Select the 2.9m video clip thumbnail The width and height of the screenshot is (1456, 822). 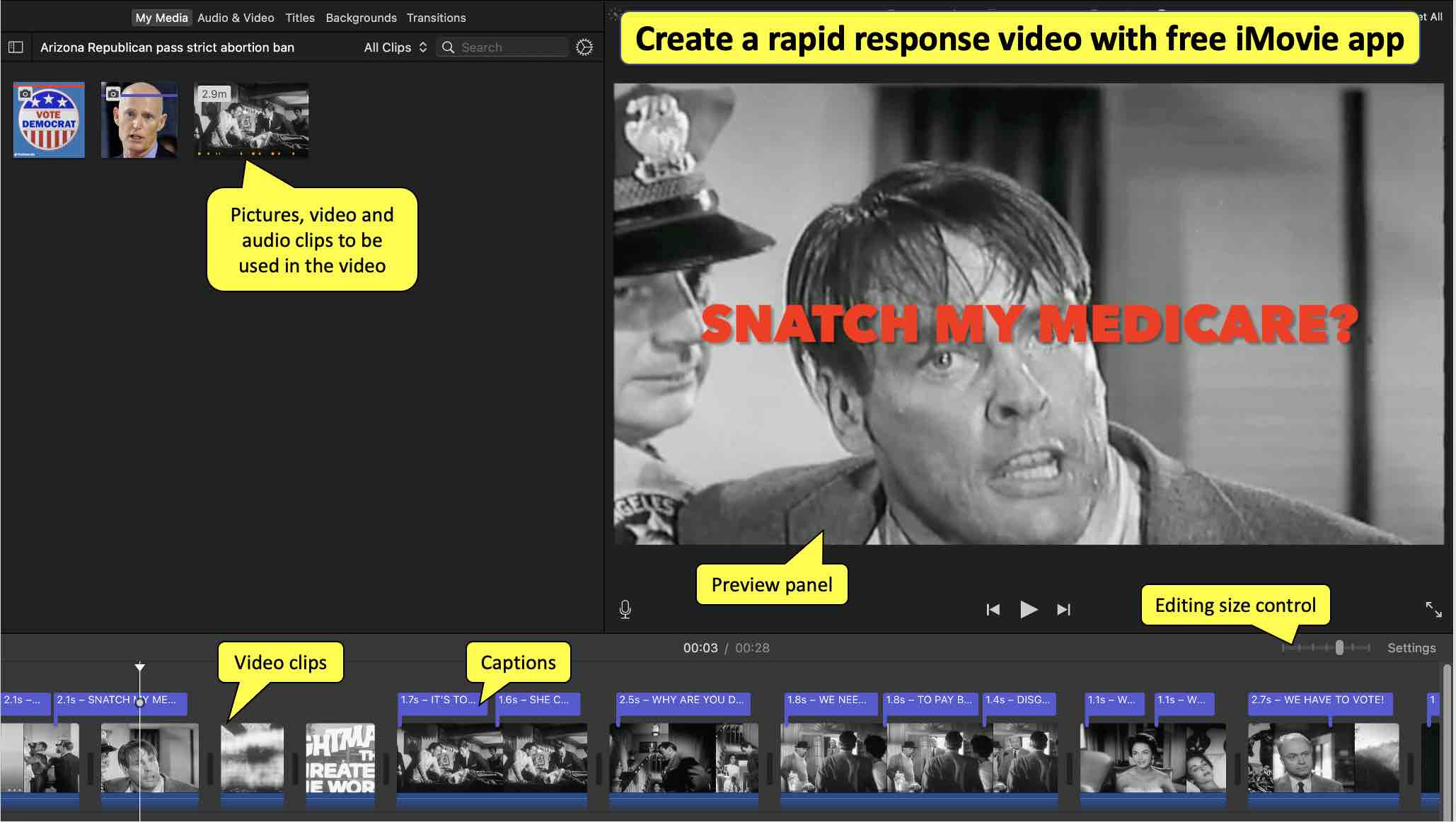pos(251,120)
